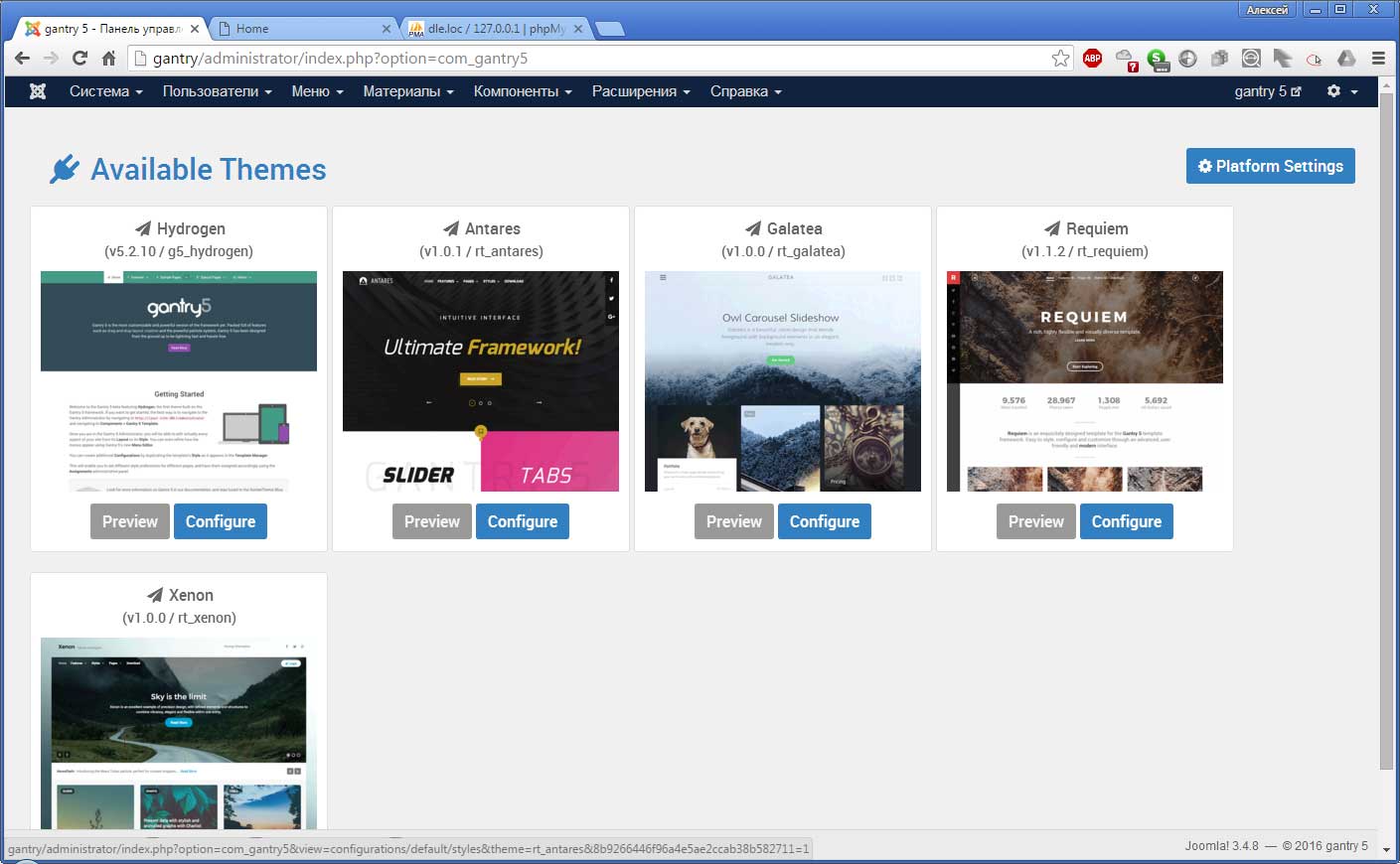Image resolution: width=1400 pixels, height=864 pixels.
Task: Click the "(v1.1.2 / rt_requiem)" version text
Action: pos(1085,251)
